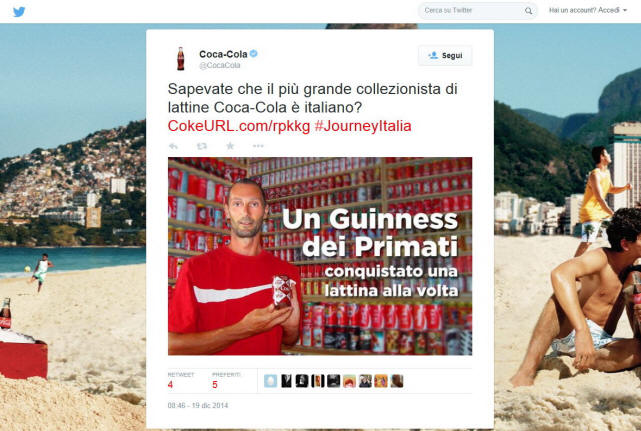This screenshot has width=641, height=431.
Task: Open the more options ellipsis menu
Action: [258, 146]
